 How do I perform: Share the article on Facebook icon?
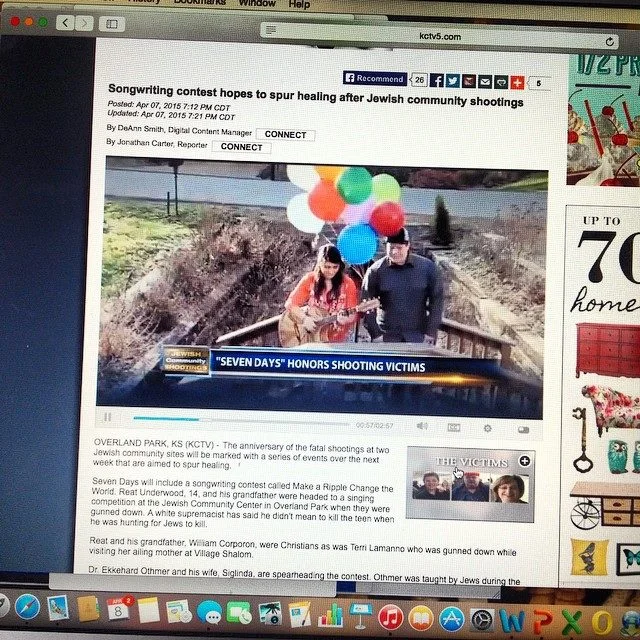(x=436, y=80)
